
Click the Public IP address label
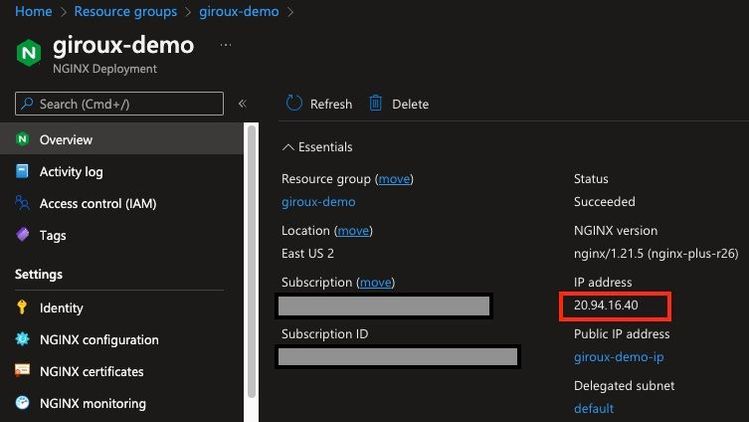[621, 334]
